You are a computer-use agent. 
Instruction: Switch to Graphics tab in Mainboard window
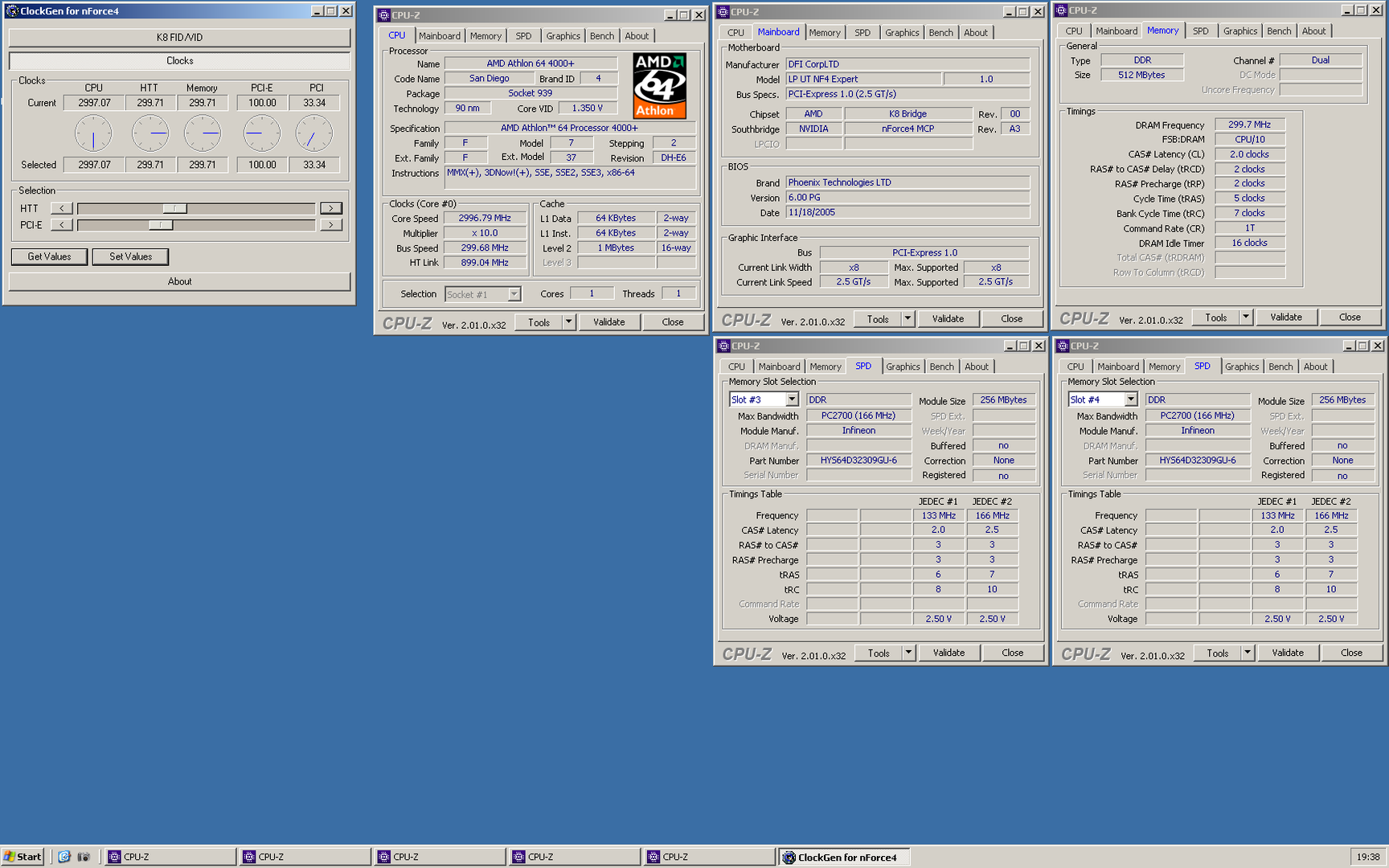(x=902, y=33)
